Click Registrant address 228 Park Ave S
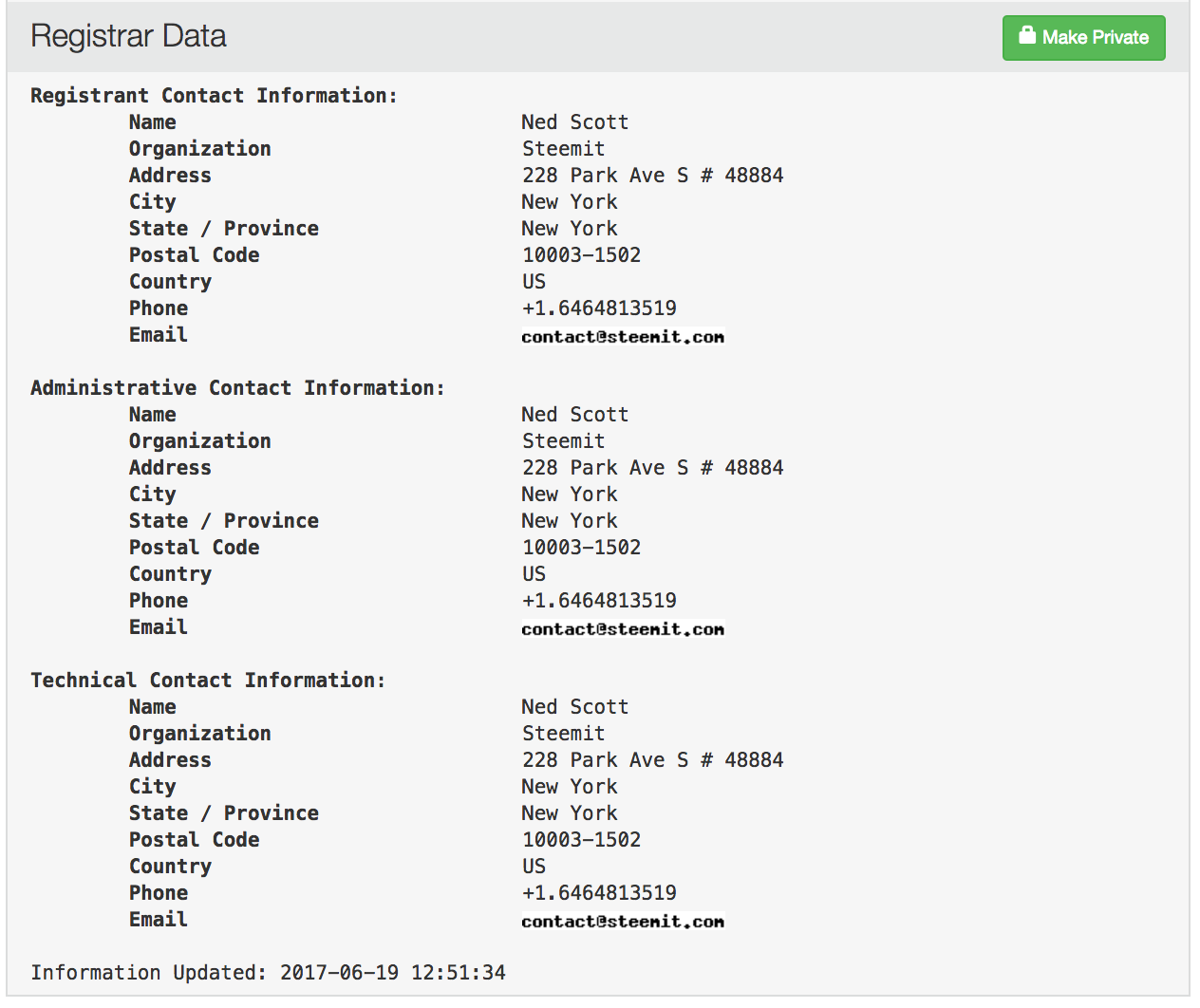 [x=652, y=176]
